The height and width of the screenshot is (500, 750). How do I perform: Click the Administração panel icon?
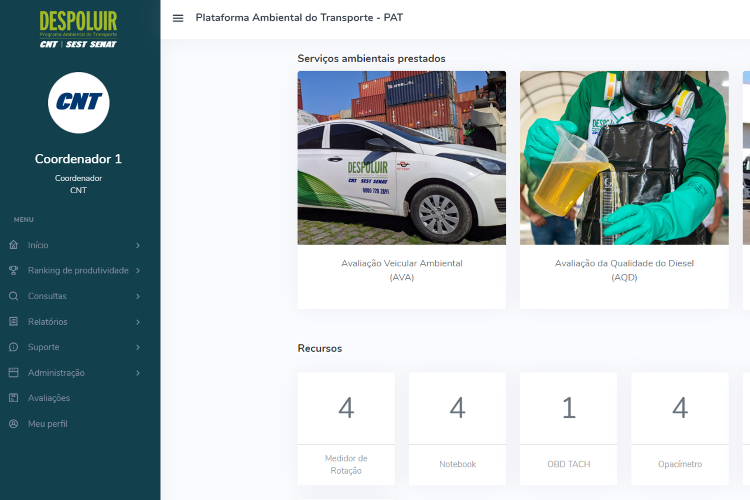[13, 373]
